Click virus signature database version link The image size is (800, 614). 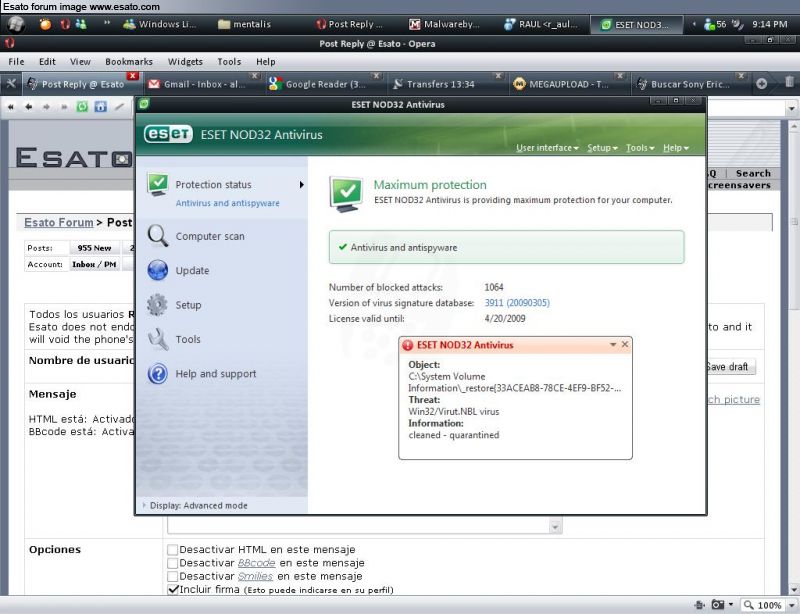[517, 303]
